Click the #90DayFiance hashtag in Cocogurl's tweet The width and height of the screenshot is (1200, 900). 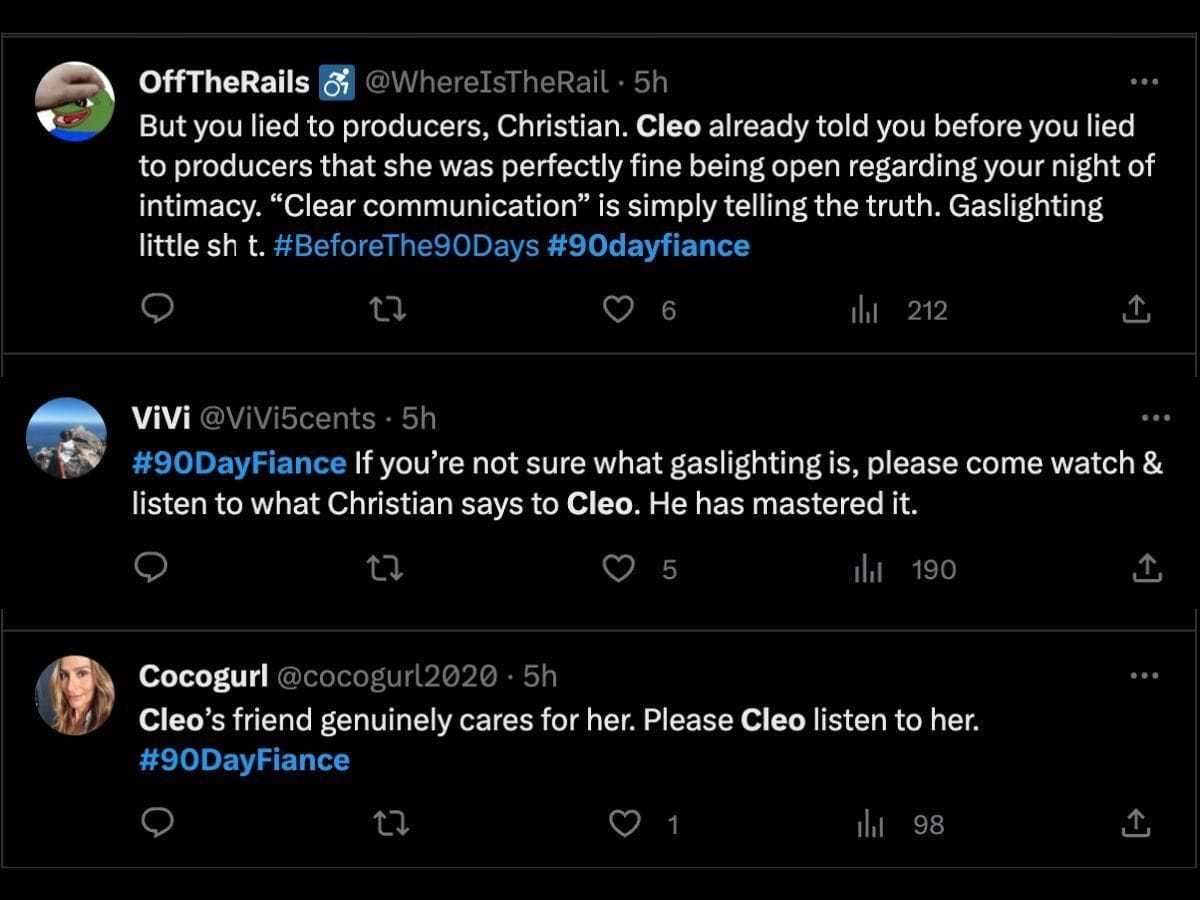[x=244, y=760]
